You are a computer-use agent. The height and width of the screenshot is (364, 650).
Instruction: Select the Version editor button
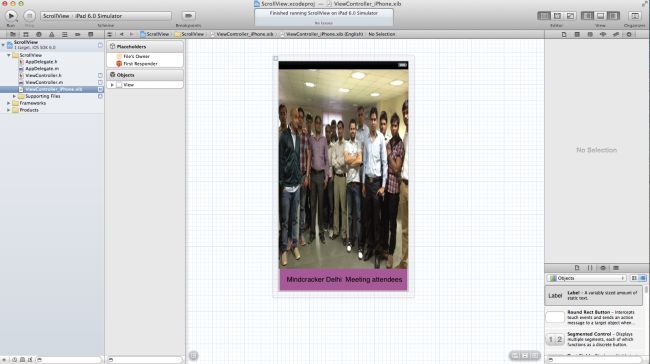[x=570, y=16]
